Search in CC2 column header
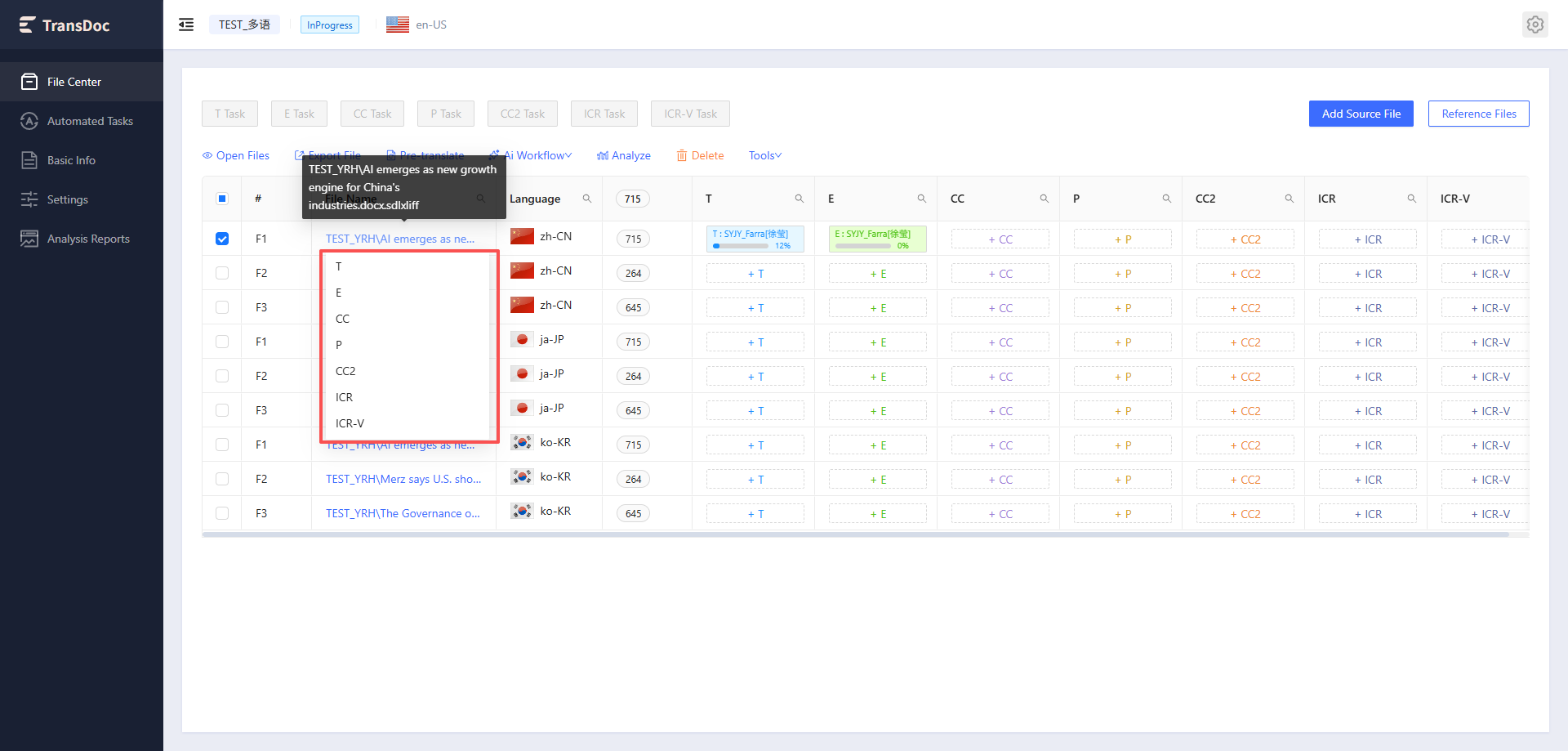Image resolution: width=1568 pixels, height=751 pixels. tap(1289, 199)
